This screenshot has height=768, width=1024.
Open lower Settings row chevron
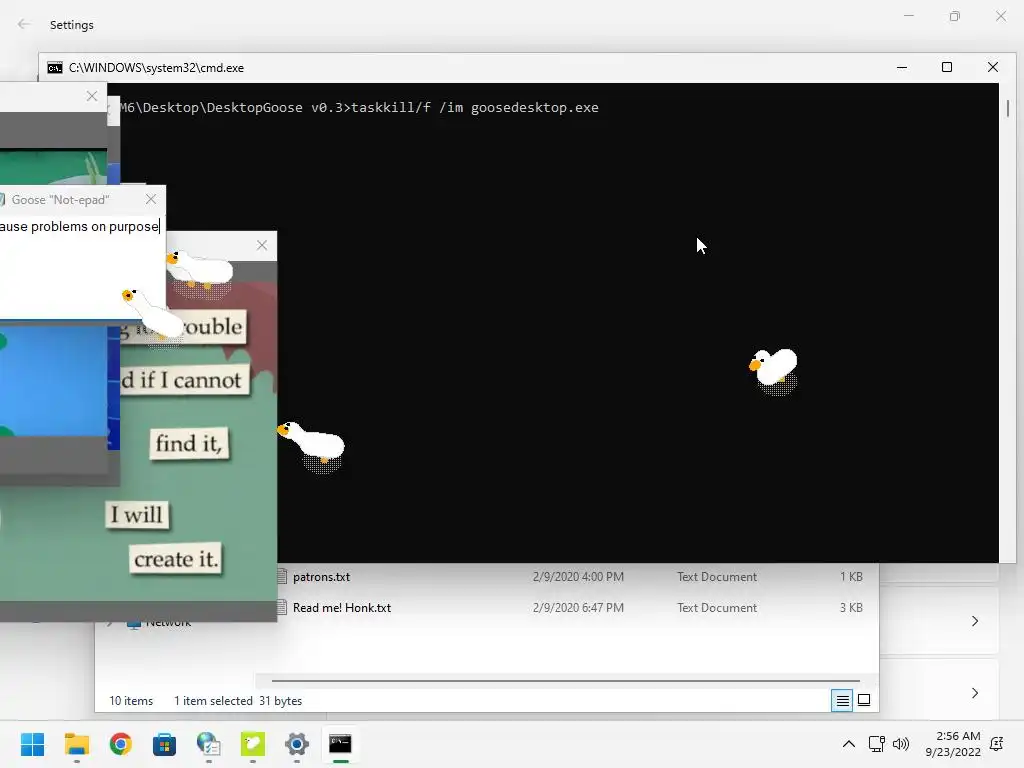tap(974, 693)
